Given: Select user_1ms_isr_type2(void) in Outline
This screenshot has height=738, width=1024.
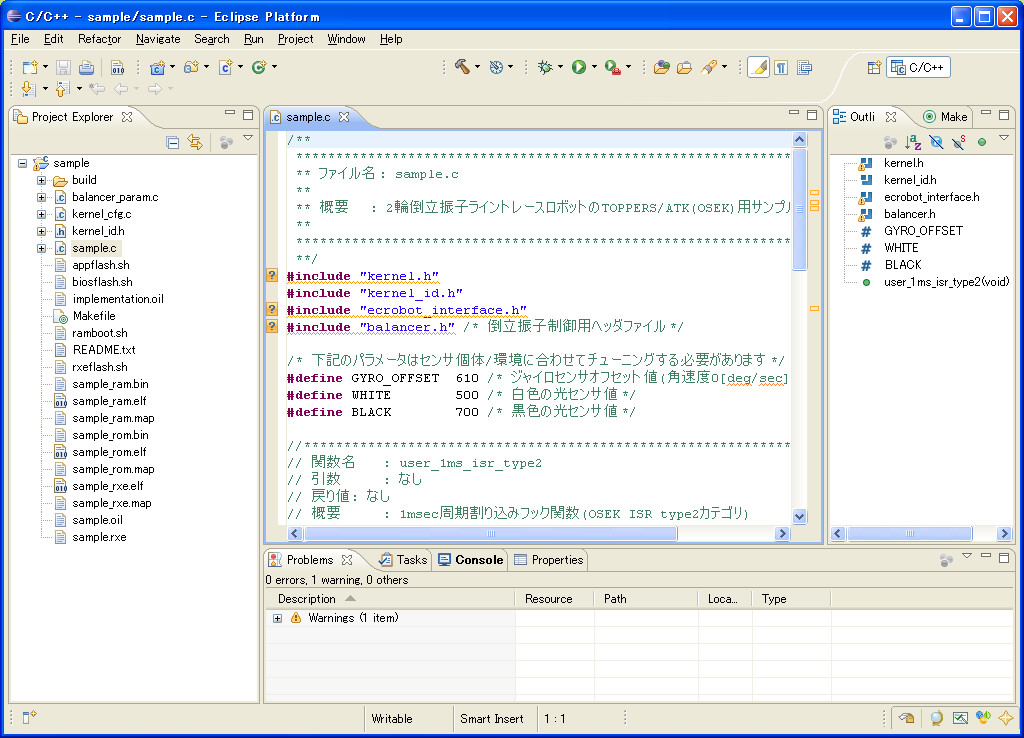Looking at the screenshot, I should (x=946, y=282).
